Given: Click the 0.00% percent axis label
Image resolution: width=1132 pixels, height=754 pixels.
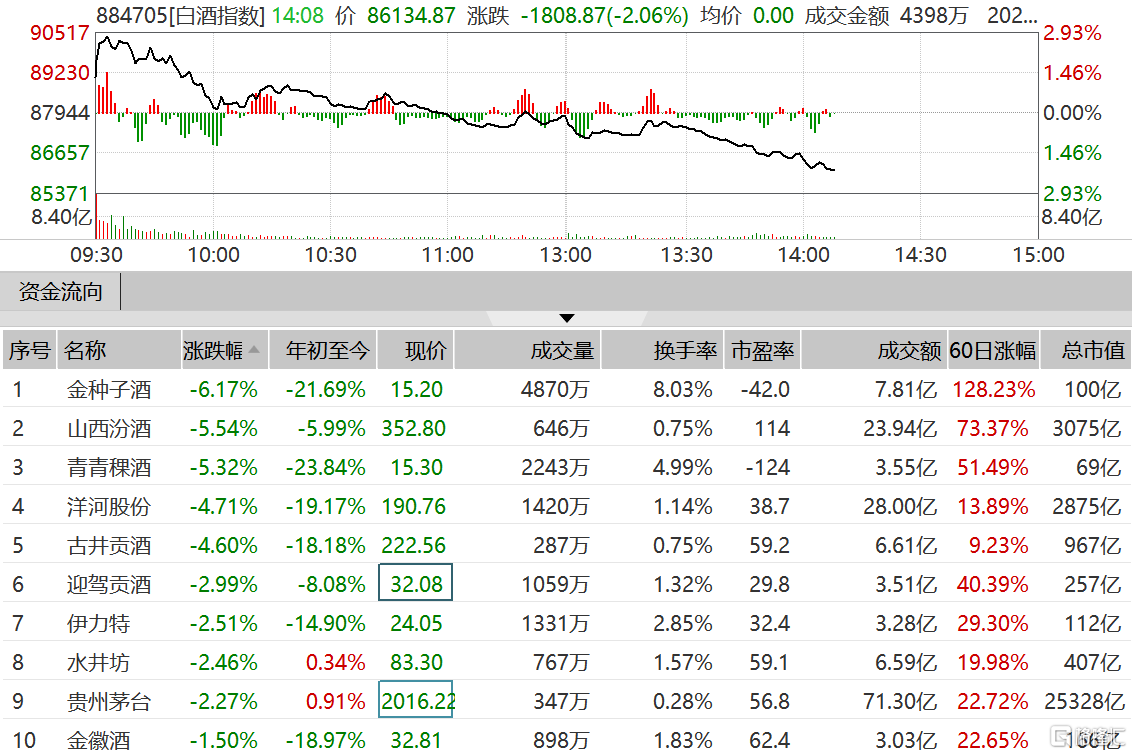Looking at the screenshot, I should tap(1073, 113).
